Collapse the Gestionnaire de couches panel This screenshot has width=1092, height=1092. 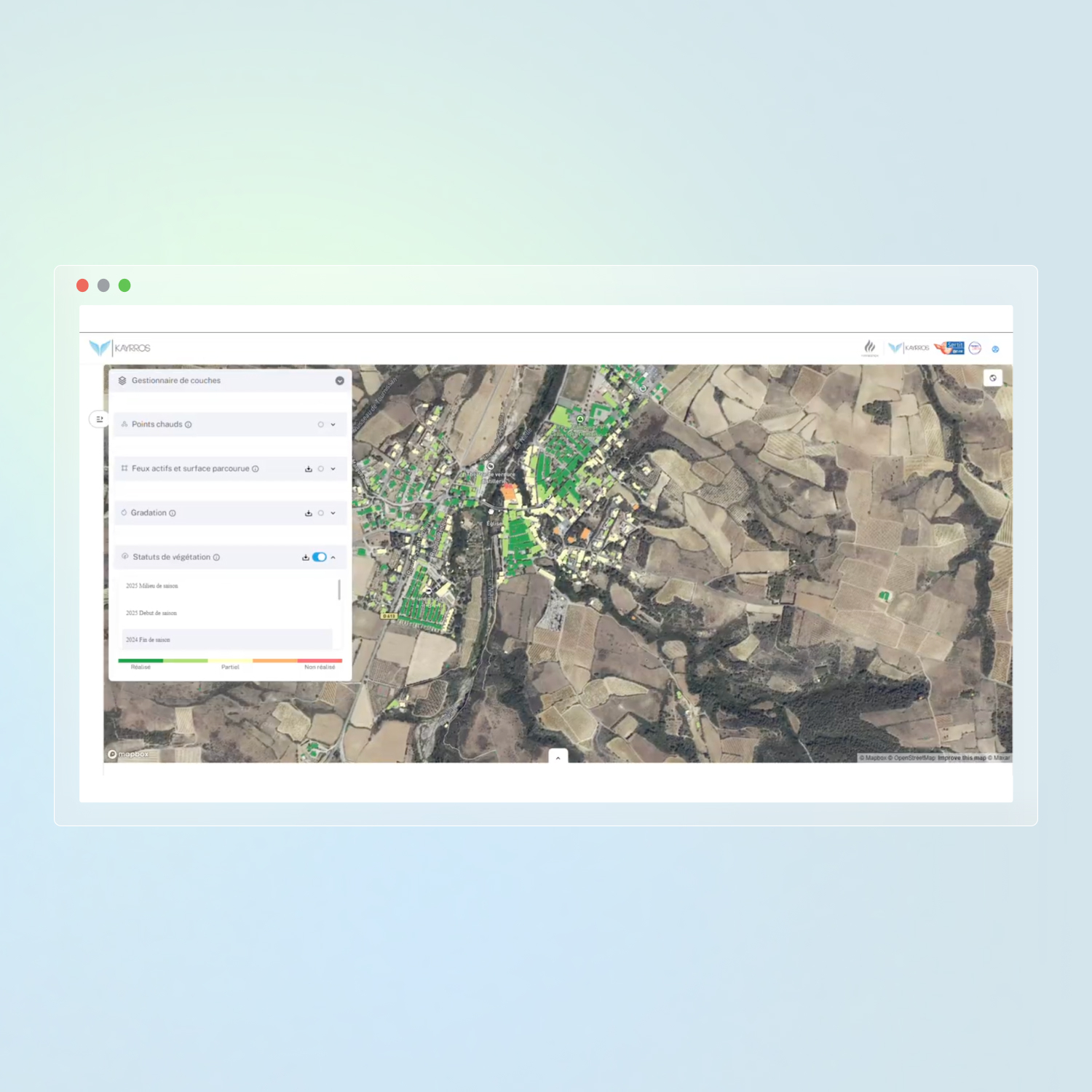pyautogui.click(x=339, y=381)
